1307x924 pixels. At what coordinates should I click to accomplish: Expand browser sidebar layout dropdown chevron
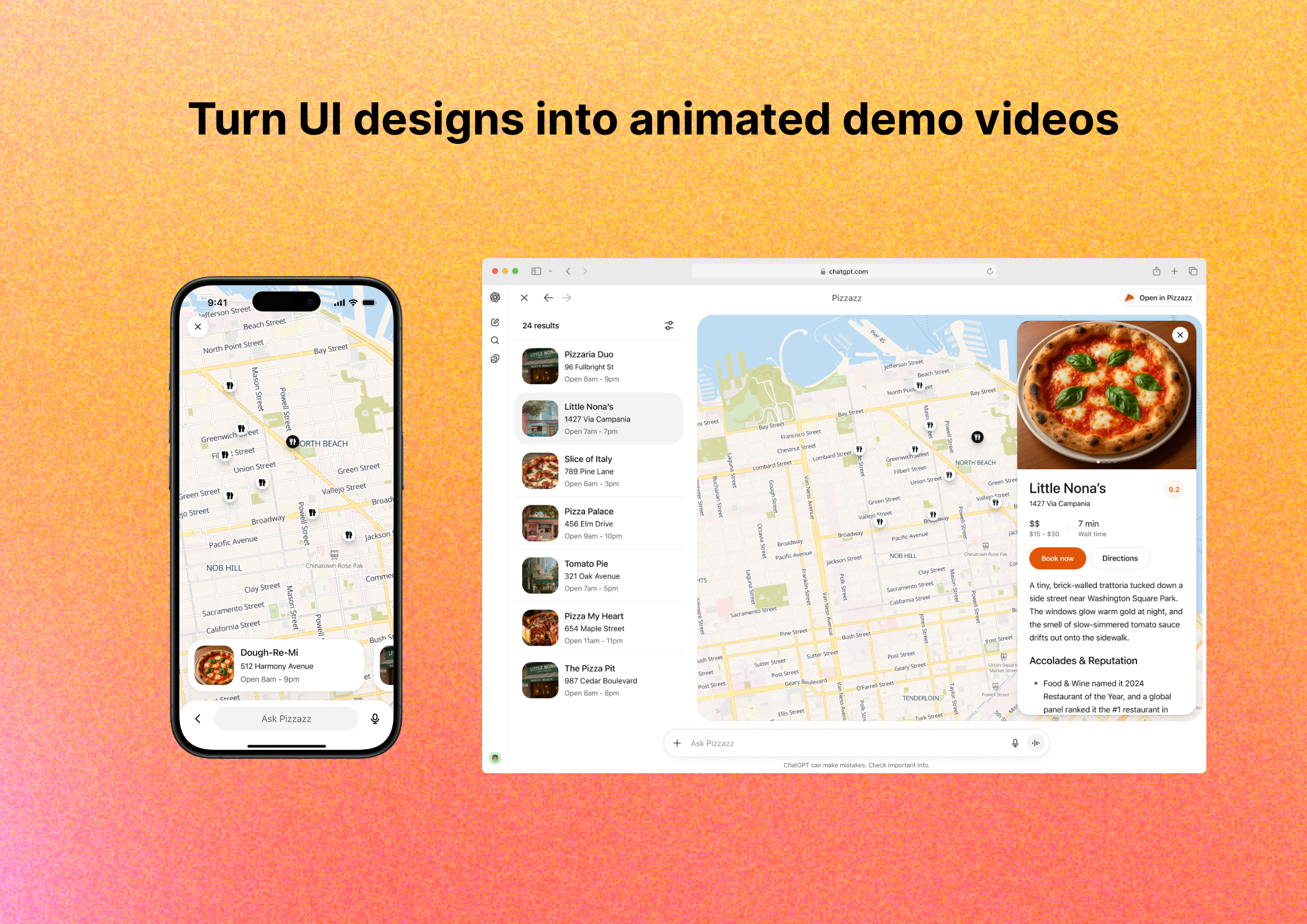tap(550, 271)
